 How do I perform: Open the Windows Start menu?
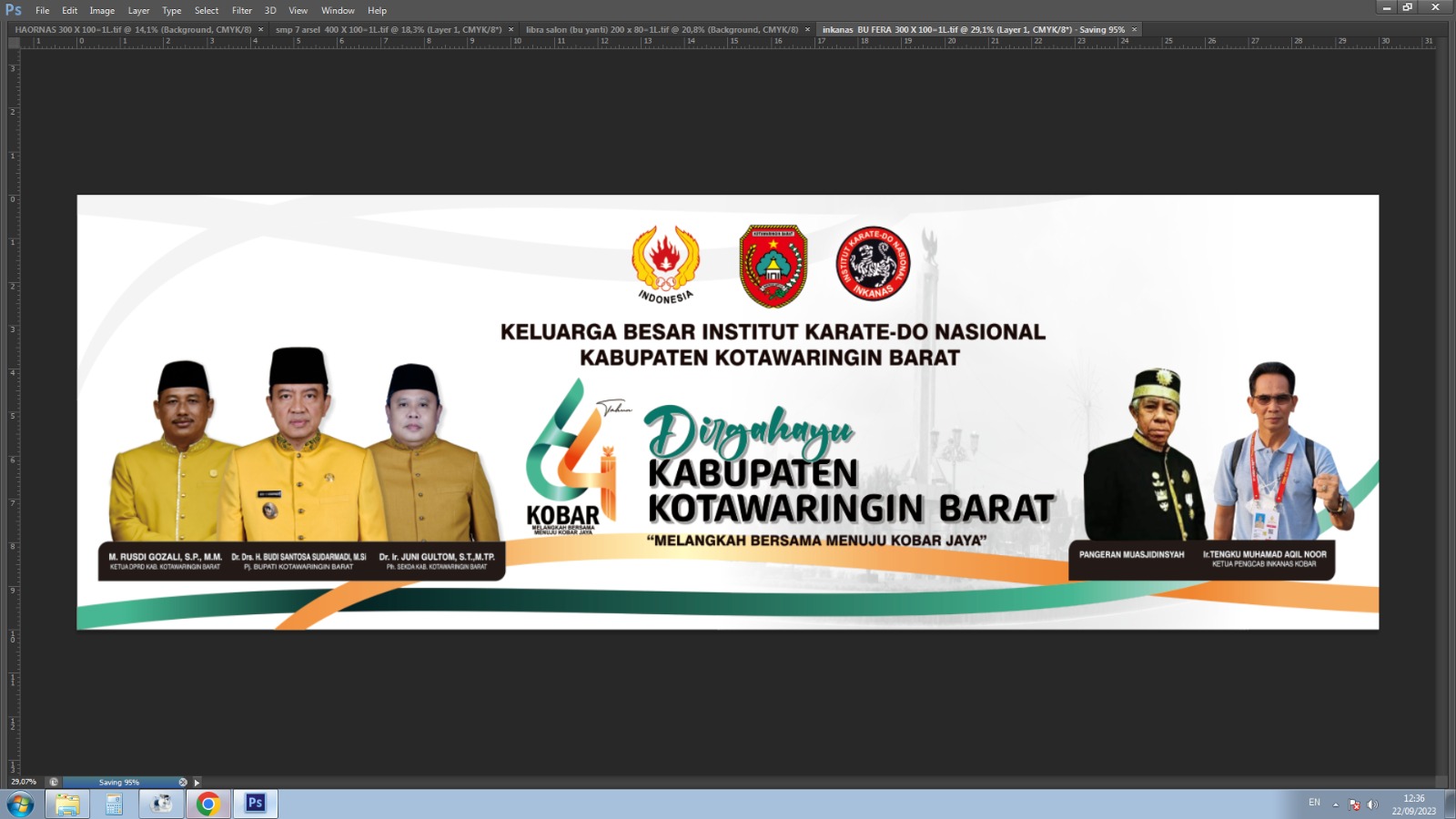[x=20, y=804]
